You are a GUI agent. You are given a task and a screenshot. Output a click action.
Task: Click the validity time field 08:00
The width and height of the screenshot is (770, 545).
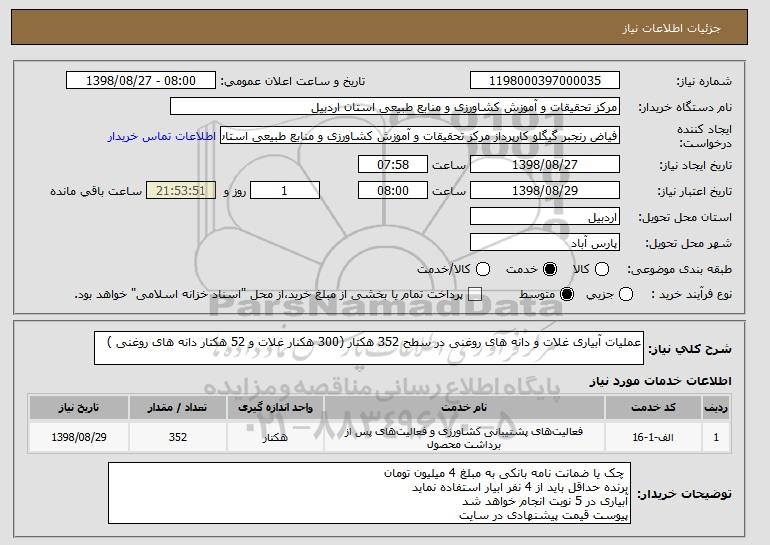393,191
